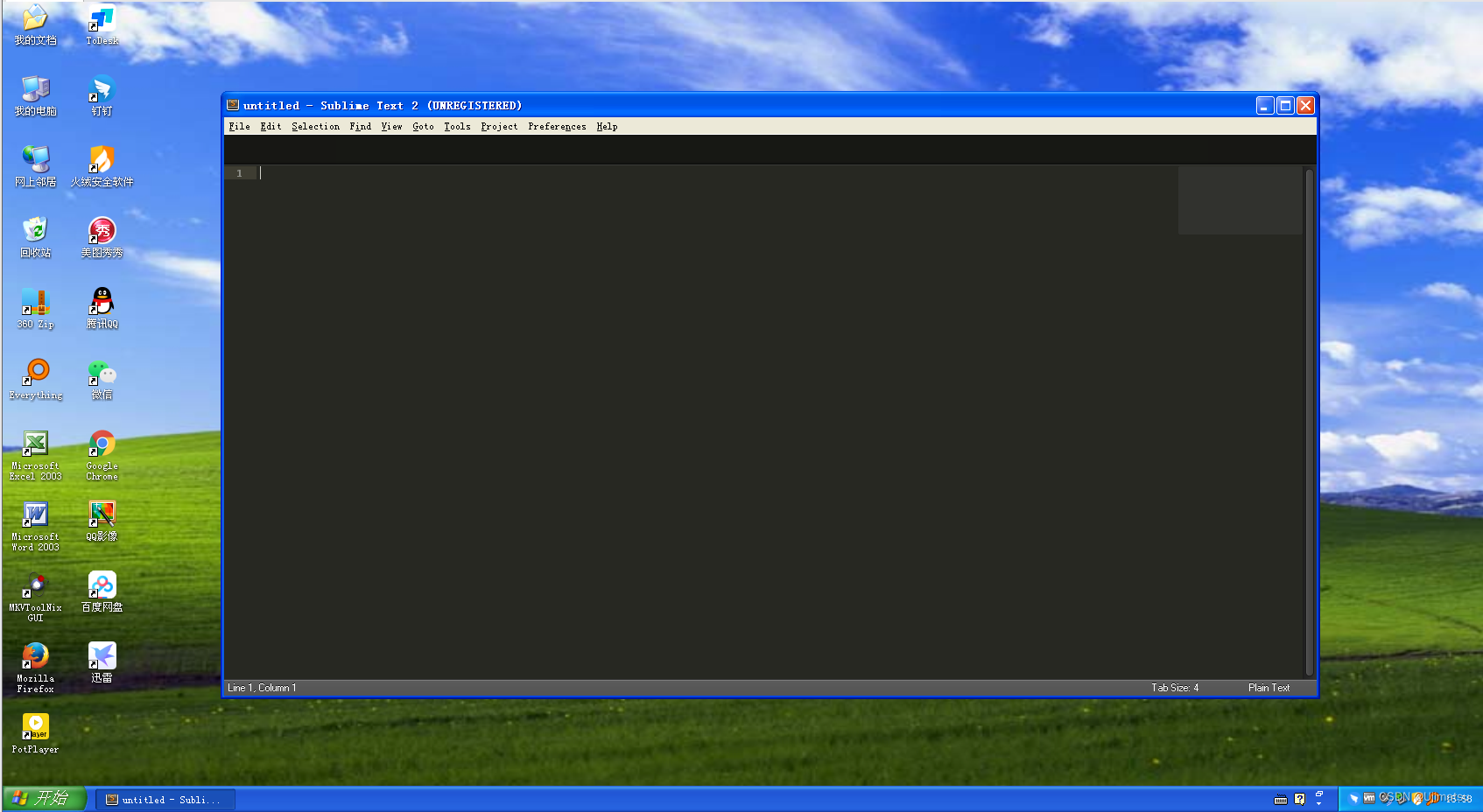
Task: Select the 微信 WeChat desktop icon
Action: (x=102, y=379)
